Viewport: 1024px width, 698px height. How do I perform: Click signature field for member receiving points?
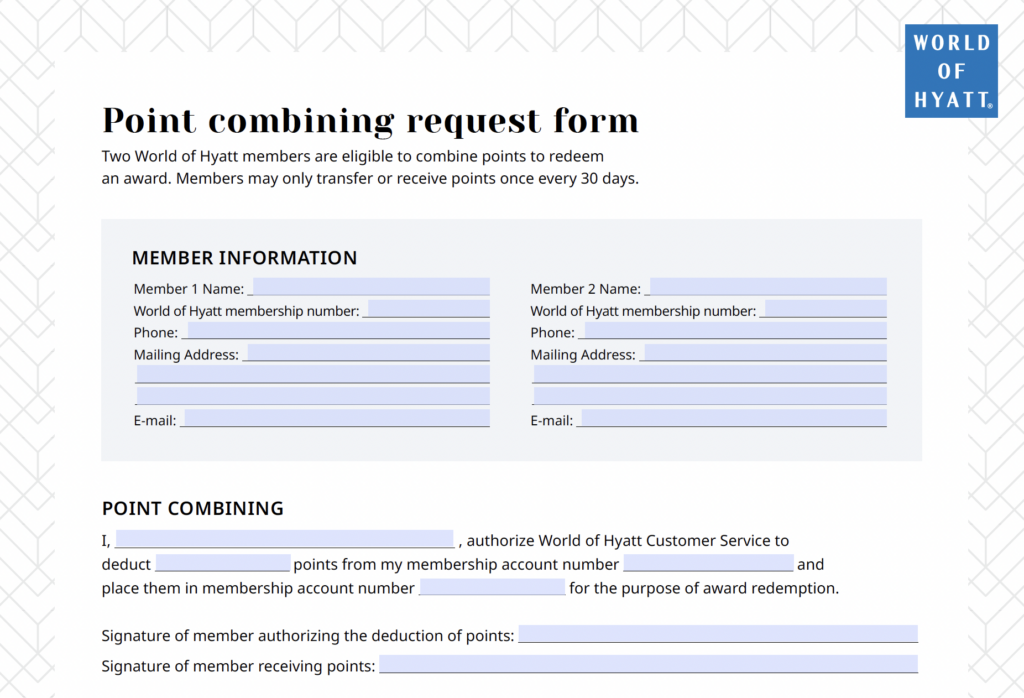click(648, 664)
